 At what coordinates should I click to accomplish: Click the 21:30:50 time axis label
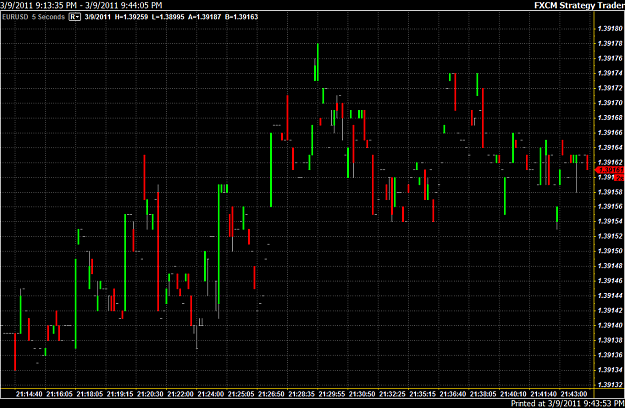click(x=362, y=394)
